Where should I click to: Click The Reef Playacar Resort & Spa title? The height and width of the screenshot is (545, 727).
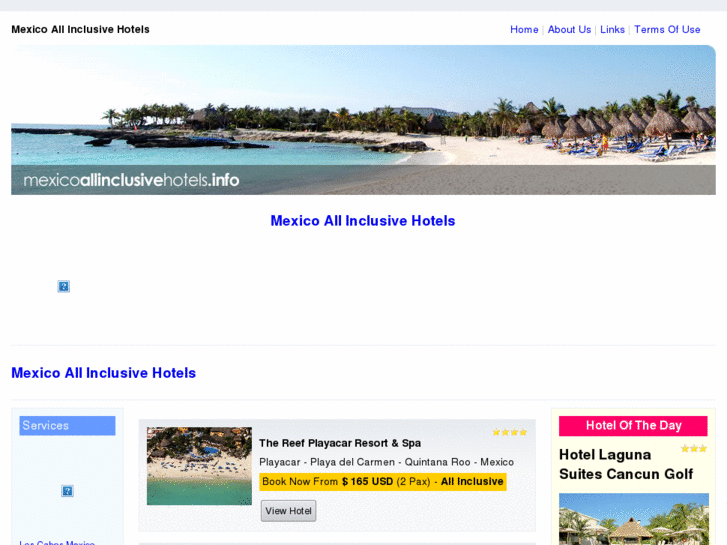click(x=340, y=443)
